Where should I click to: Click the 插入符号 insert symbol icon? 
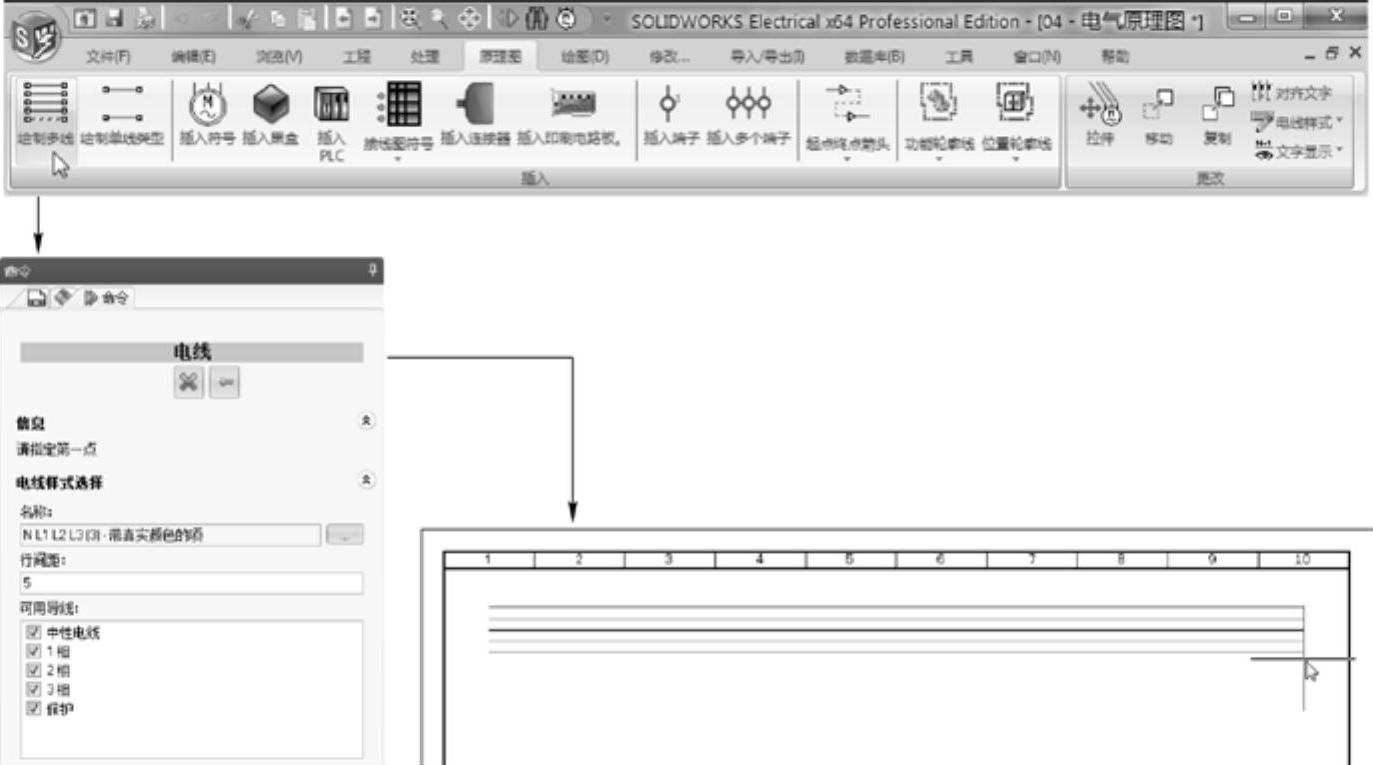coord(207,104)
